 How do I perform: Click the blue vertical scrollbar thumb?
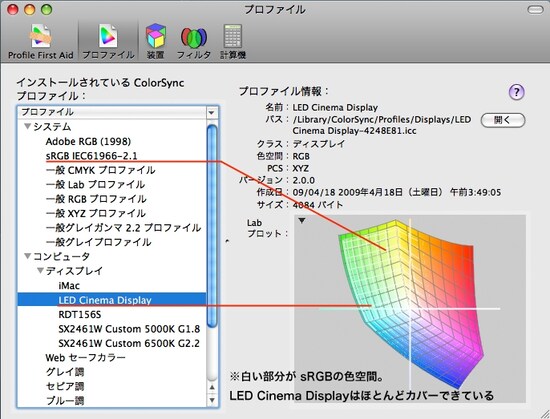(212, 227)
